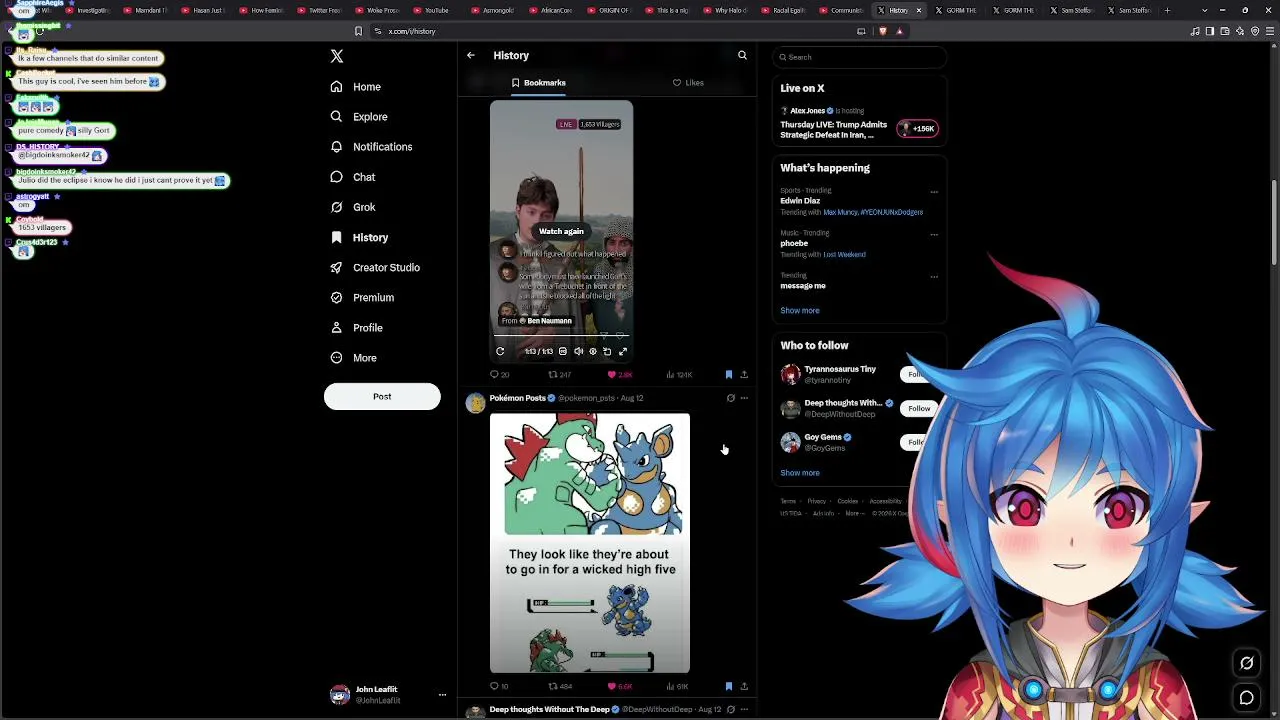Viewport: 1280px width, 720px height.
Task: Click the Post button
Action: click(382, 396)
